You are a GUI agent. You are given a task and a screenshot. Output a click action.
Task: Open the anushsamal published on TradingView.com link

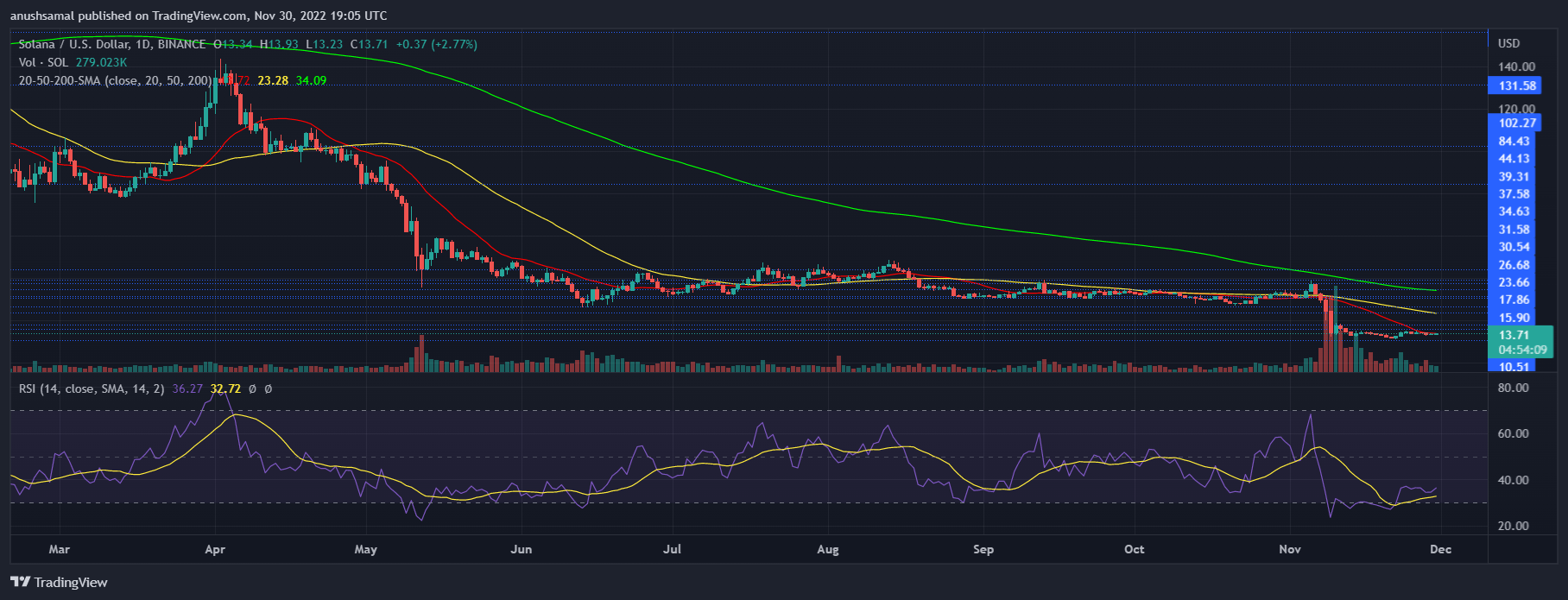[x=199, y=16]
